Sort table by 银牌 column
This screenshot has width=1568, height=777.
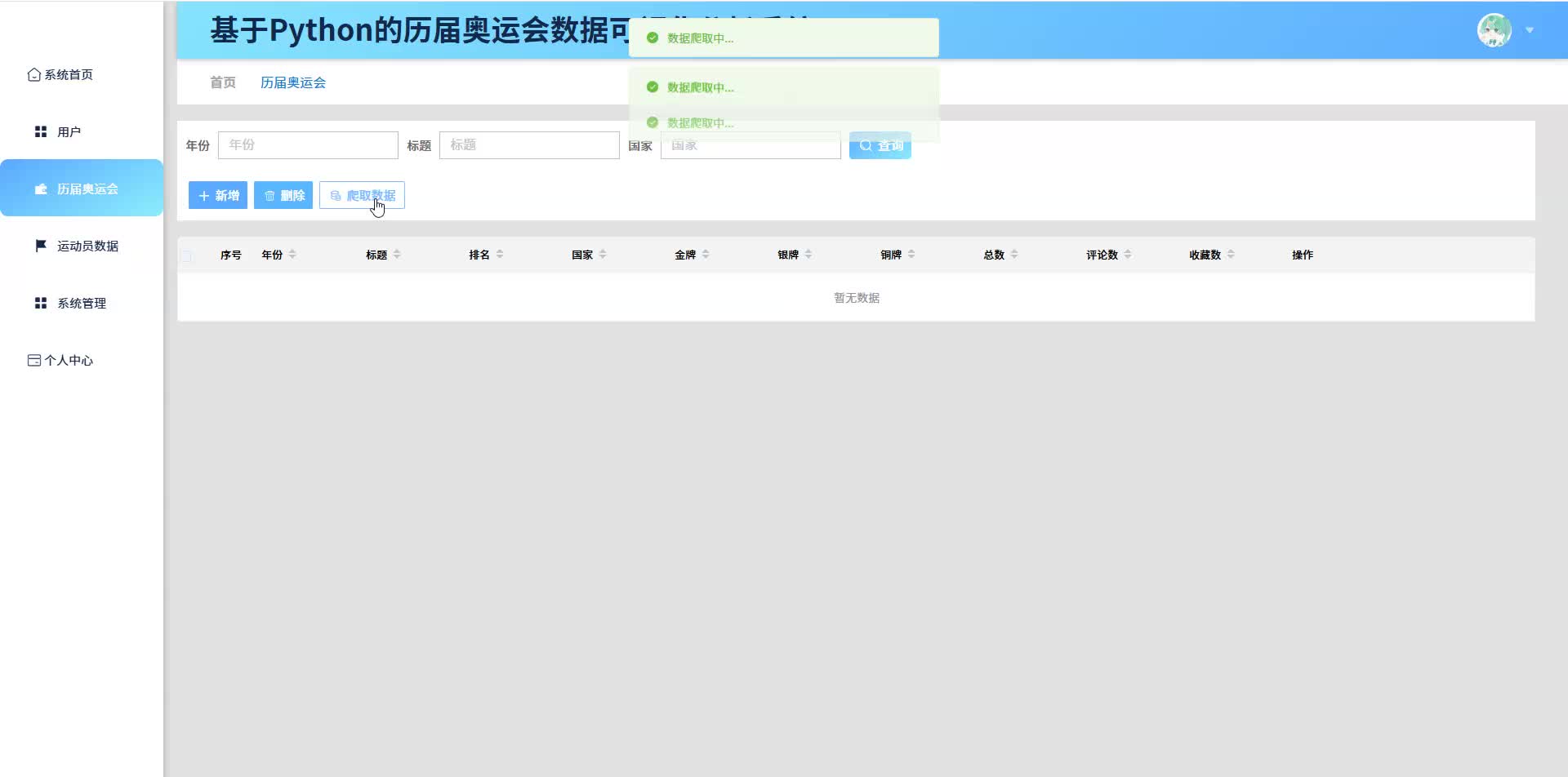click(808, 255)
